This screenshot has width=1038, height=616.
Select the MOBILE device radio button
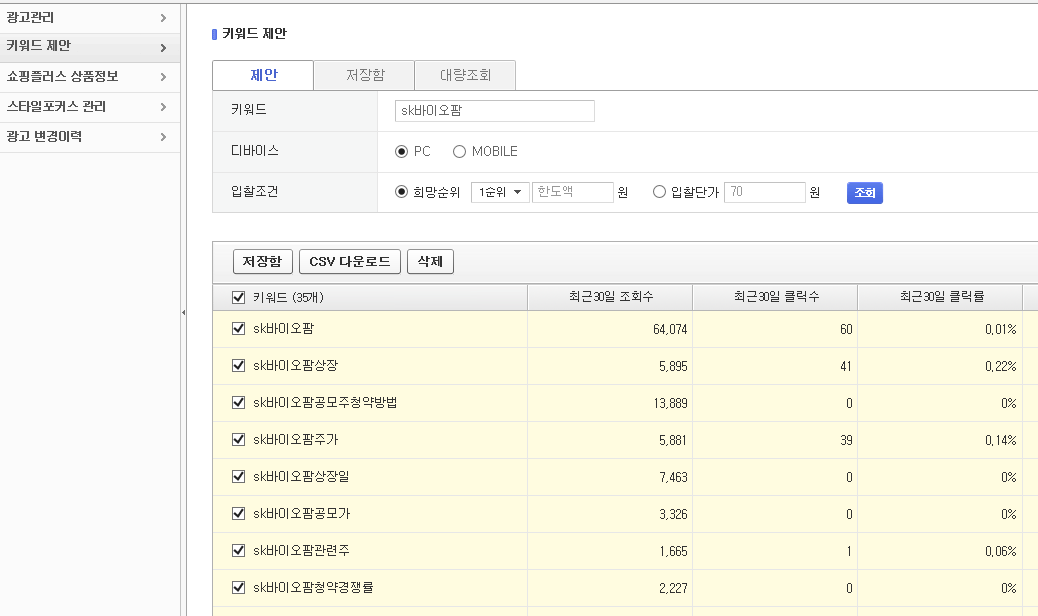click(459, 152)
